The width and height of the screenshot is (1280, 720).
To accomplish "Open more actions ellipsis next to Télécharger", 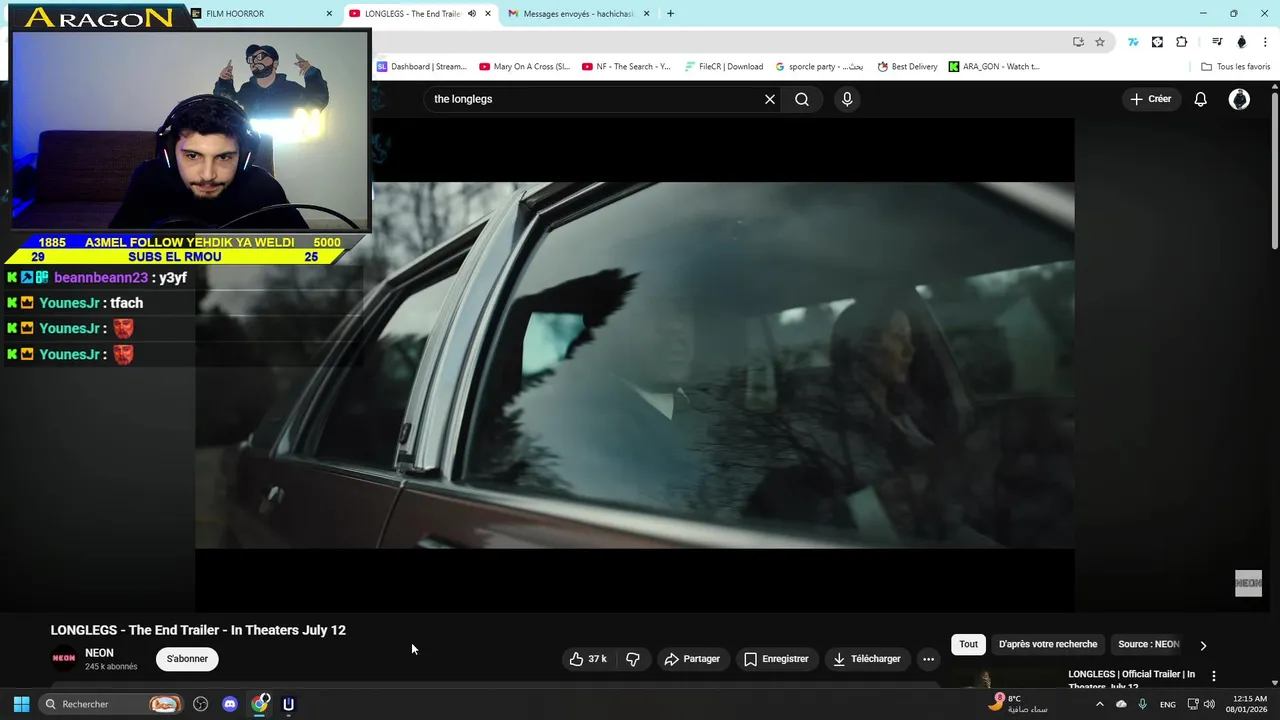I will 928,659.
